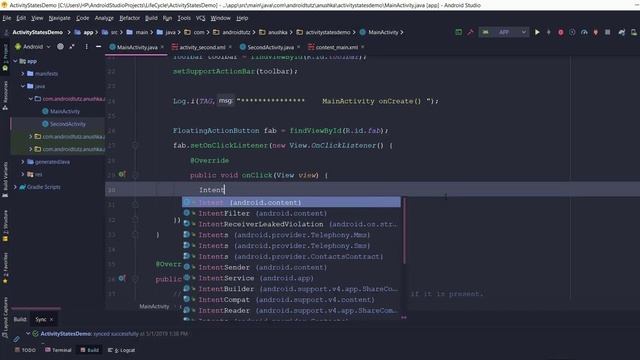Click the red Debug app icon
The image size is (640, 360).
(x=561, y=32)
